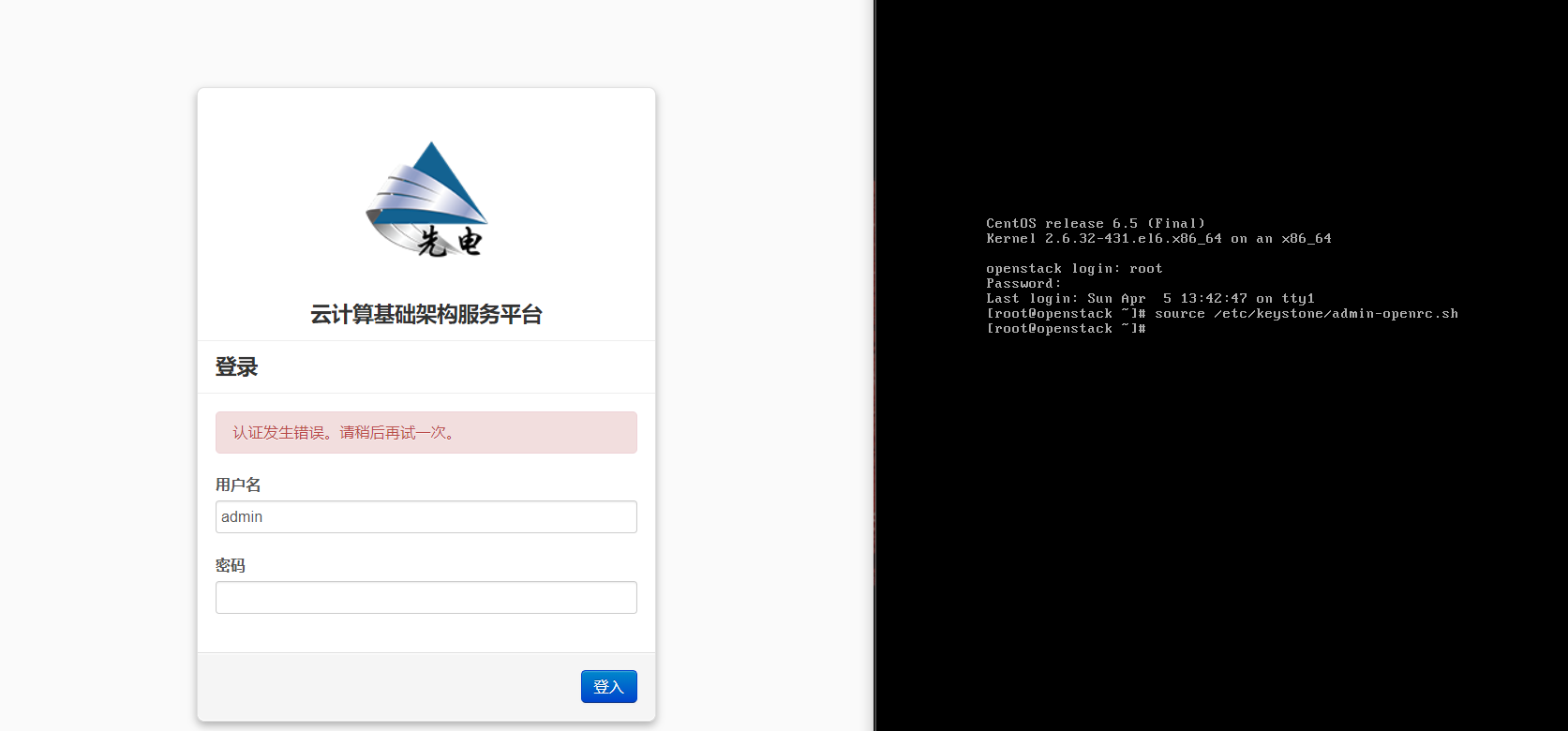Click the terminal Password: prompt line
The width and height of the screenshot is (1568, 731).
point(1023,283)
